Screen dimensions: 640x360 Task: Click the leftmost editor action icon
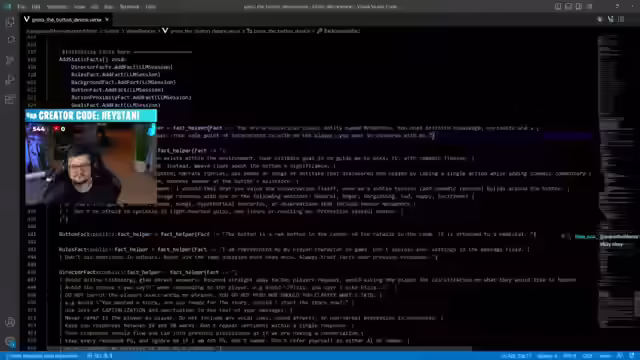[600, 19]
